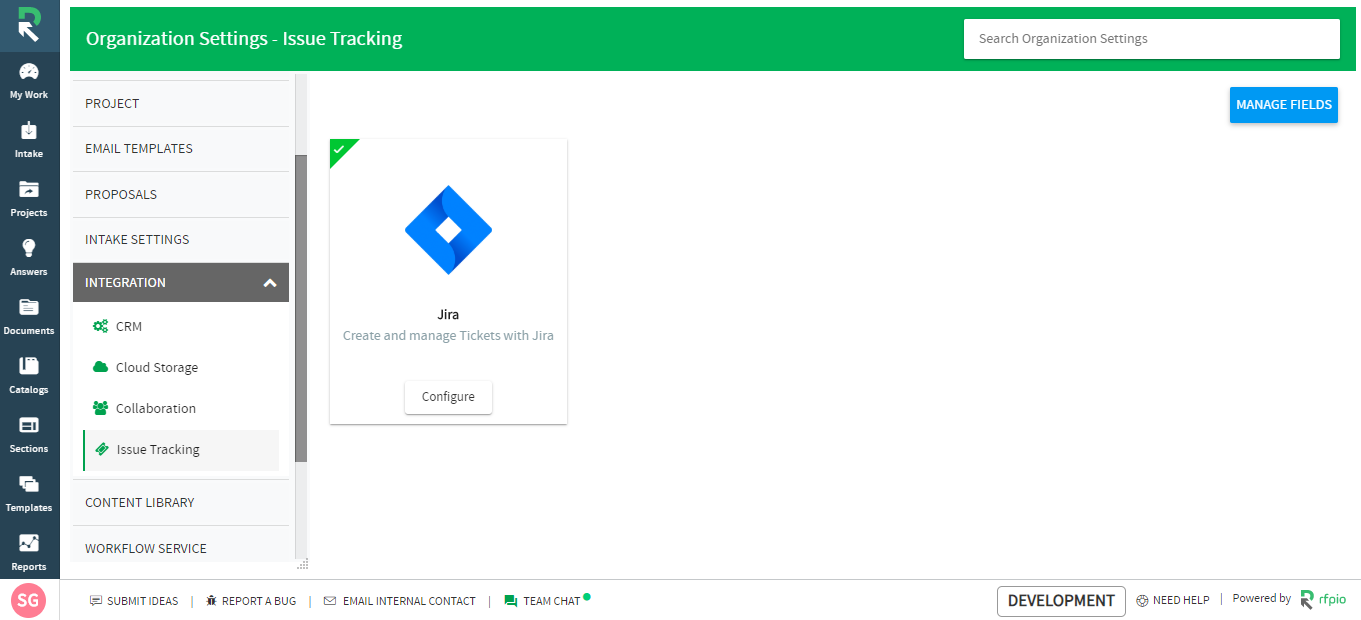1361x620 pixels.
Task: Click the resize grip below settings menu
Action: click(303, 564)
